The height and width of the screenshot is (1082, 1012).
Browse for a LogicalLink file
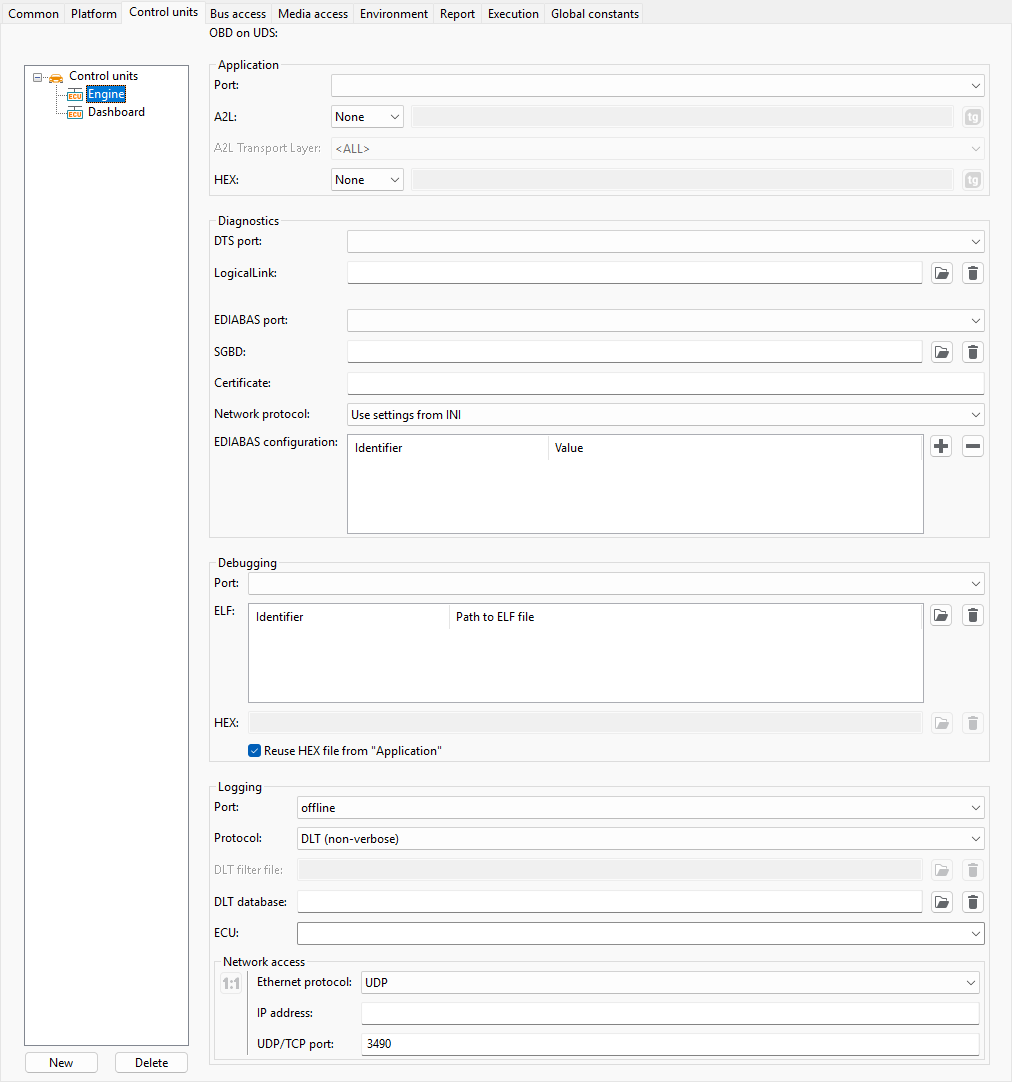click(942, 273)
